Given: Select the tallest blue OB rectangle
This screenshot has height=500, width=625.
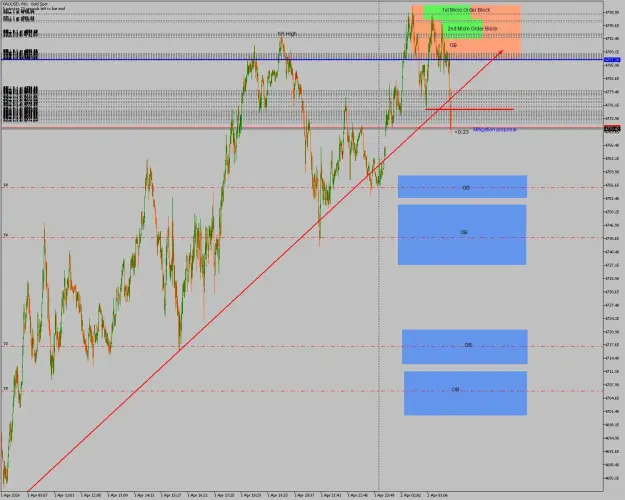Looking at the screenshot, I should click(x=462, y=235).
